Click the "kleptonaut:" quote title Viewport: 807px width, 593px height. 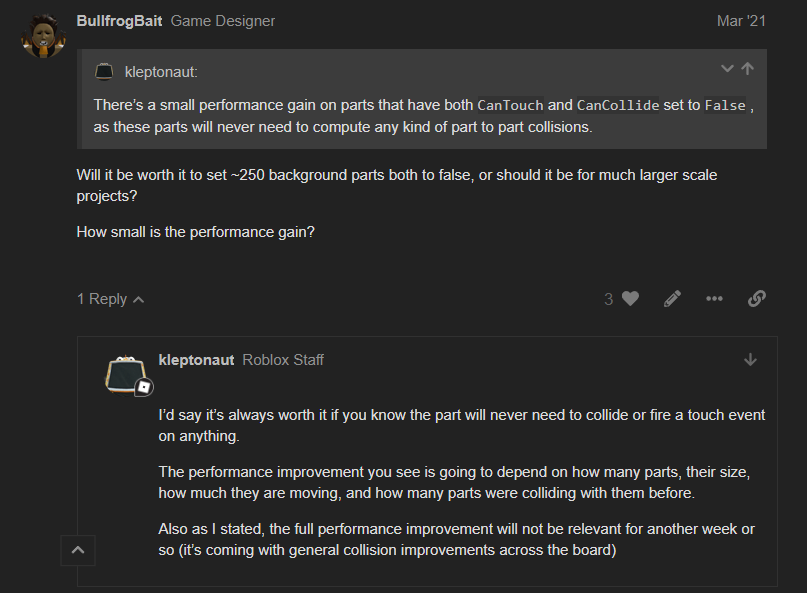(x=161, y=72)
